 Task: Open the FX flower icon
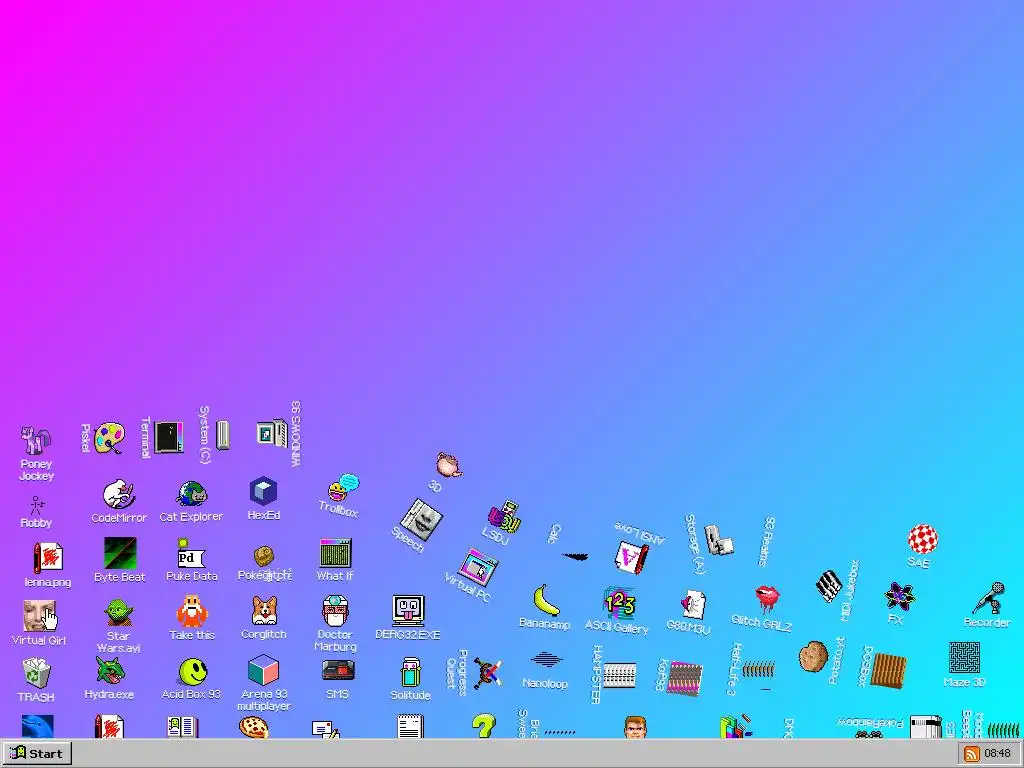coord(899,597)
